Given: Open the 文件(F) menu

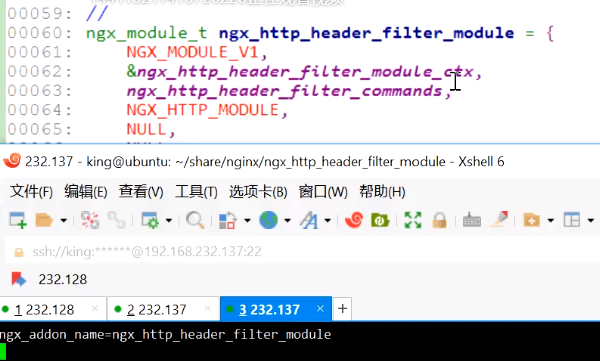Looking at the screenshot, I should point(31,191).
